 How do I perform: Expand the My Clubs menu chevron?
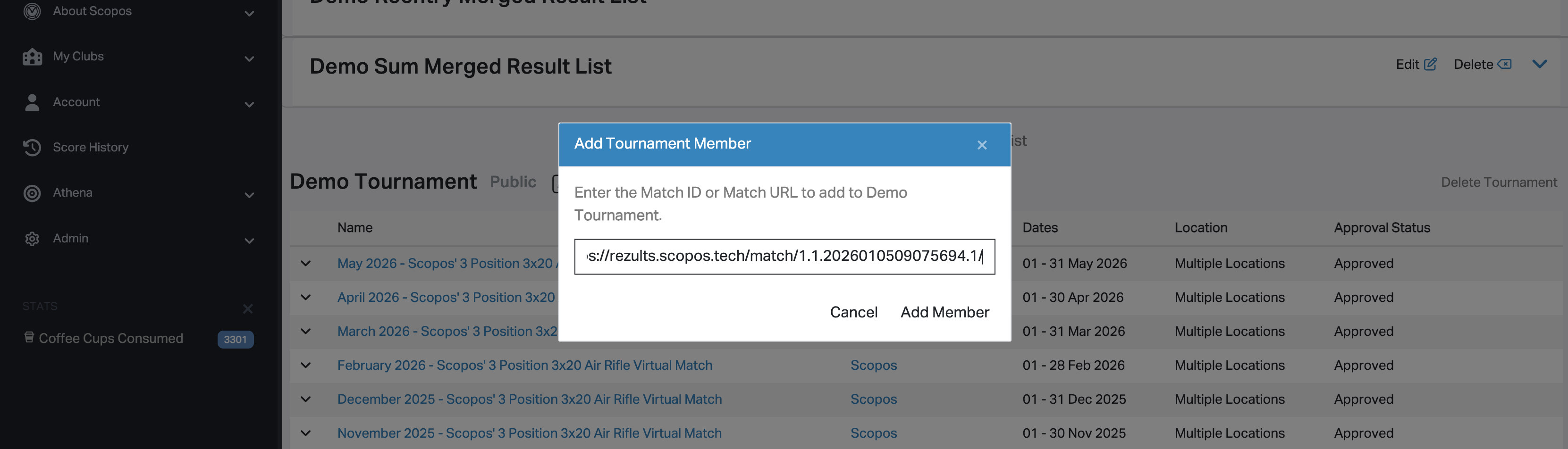pos(249,59)
